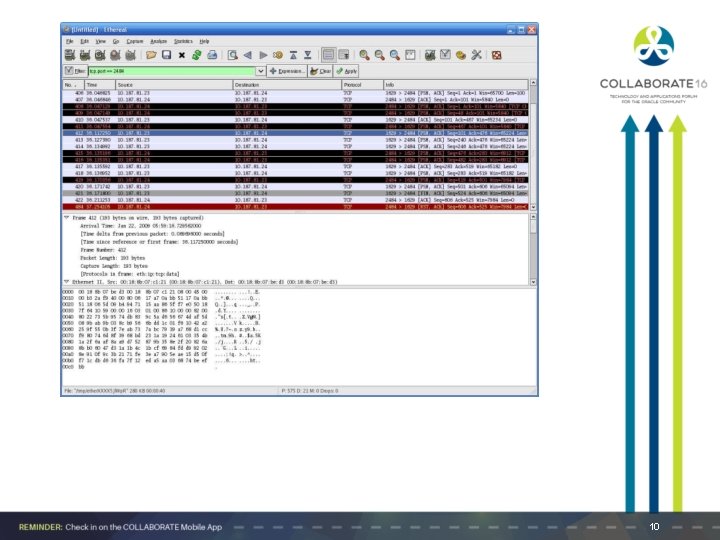This screenshot has width=720, height=540.
Task: Open the Help menu
Action: (204, 41)
